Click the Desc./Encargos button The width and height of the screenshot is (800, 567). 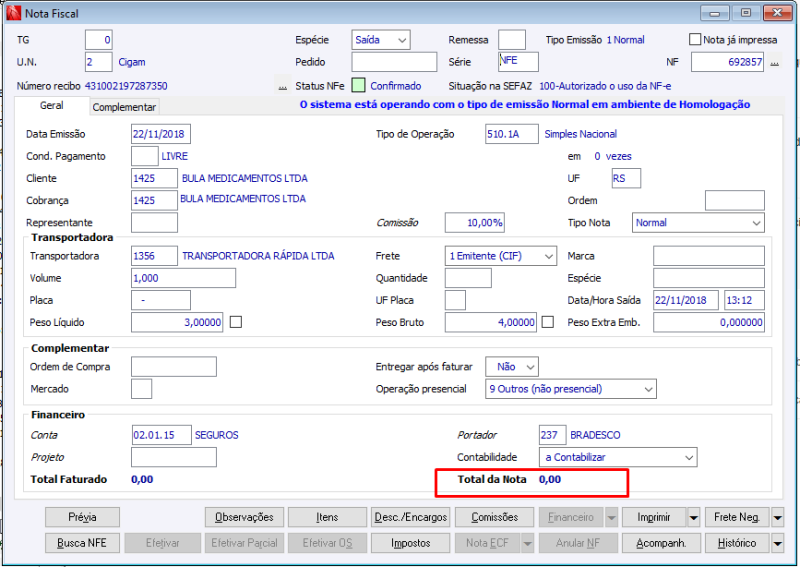click(411, 517)
